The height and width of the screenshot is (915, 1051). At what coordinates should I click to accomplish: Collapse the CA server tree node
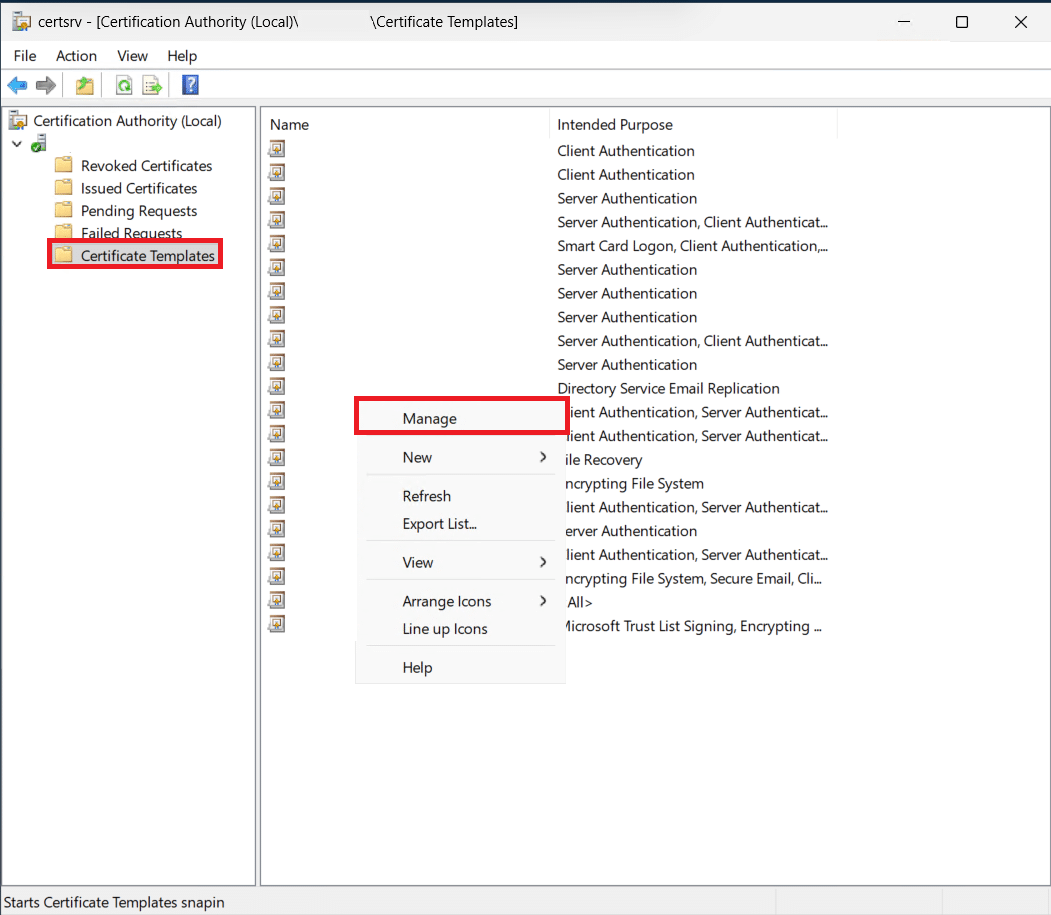click(x=17, y=144)
